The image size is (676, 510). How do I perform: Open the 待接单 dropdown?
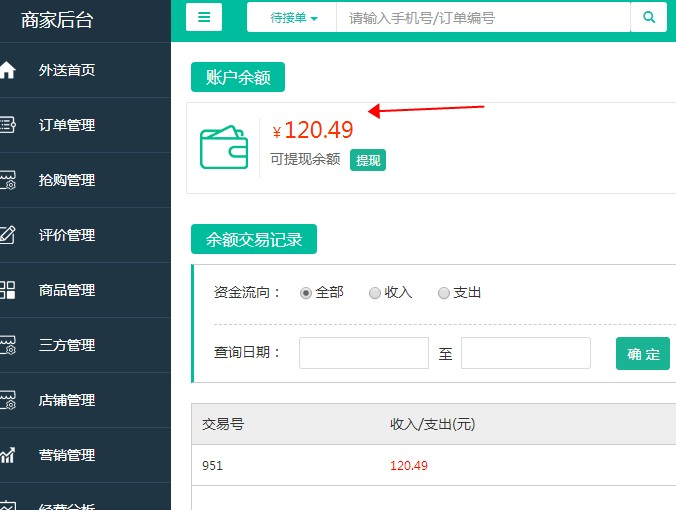293,18
